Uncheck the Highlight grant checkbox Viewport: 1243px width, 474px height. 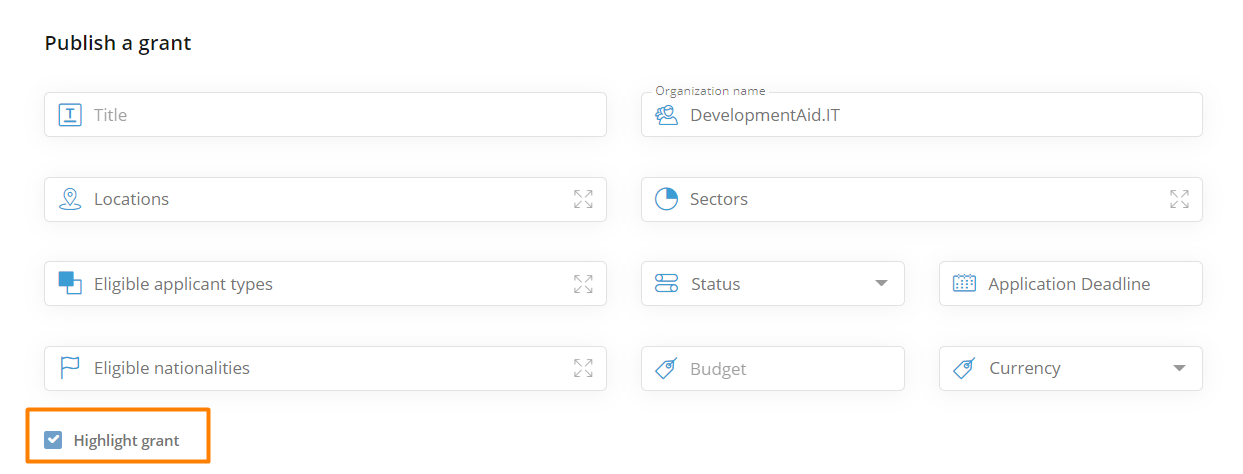tap(53, 440)
